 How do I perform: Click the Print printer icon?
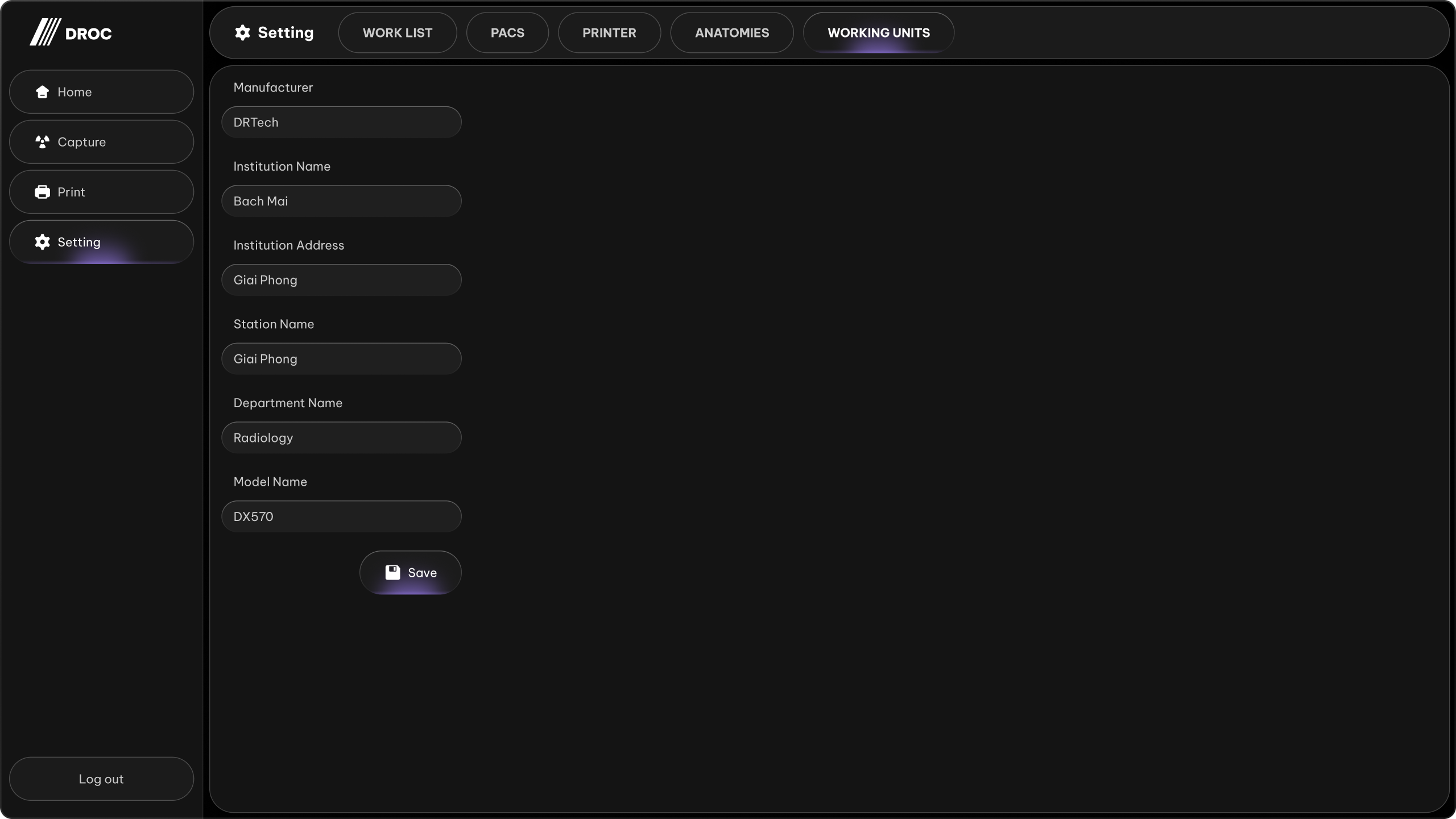coord(42,192)
